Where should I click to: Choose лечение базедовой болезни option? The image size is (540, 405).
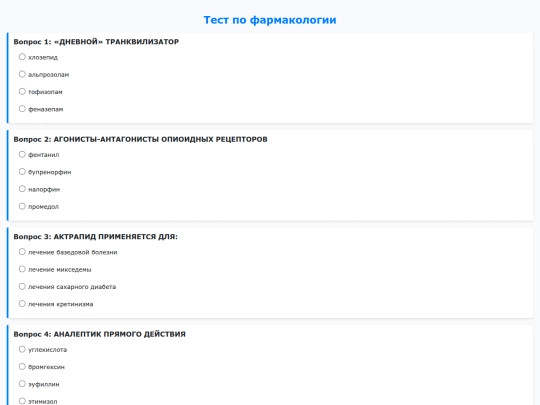pos(22,252)
